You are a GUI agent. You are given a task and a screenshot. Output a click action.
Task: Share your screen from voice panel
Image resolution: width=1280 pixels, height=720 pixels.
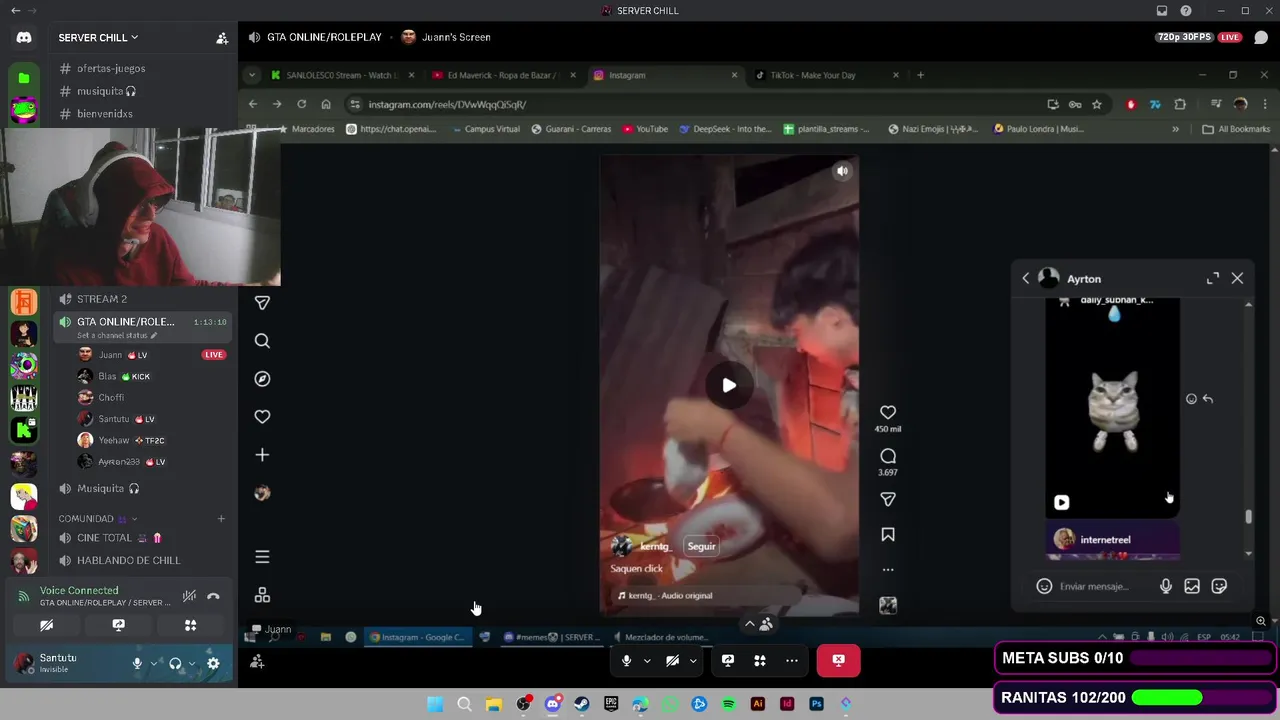118,626
